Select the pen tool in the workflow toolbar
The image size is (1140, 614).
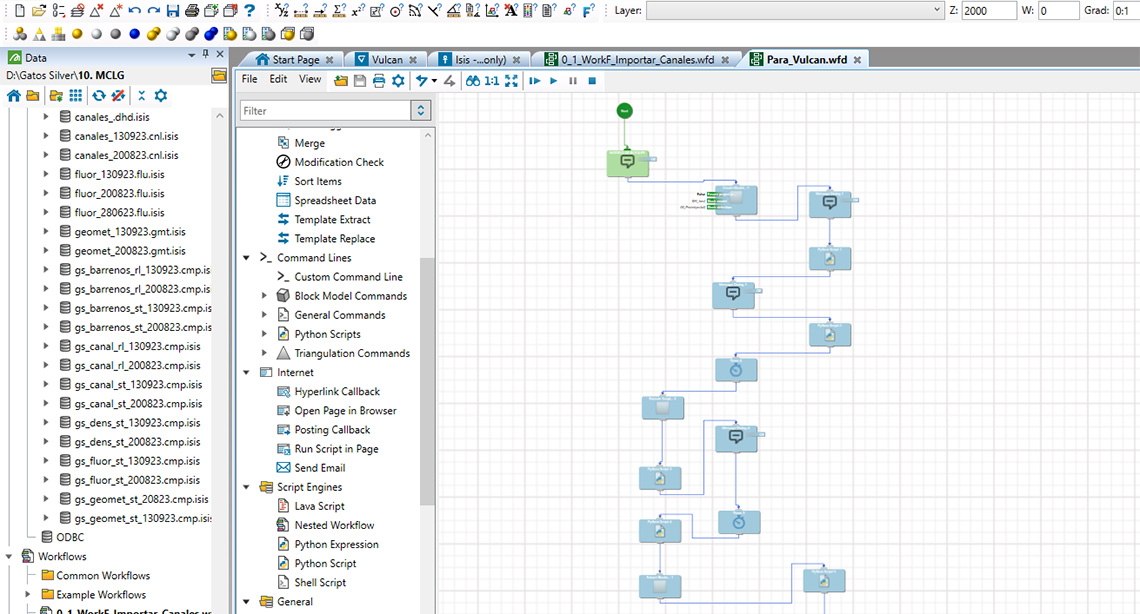pos(450,80)
